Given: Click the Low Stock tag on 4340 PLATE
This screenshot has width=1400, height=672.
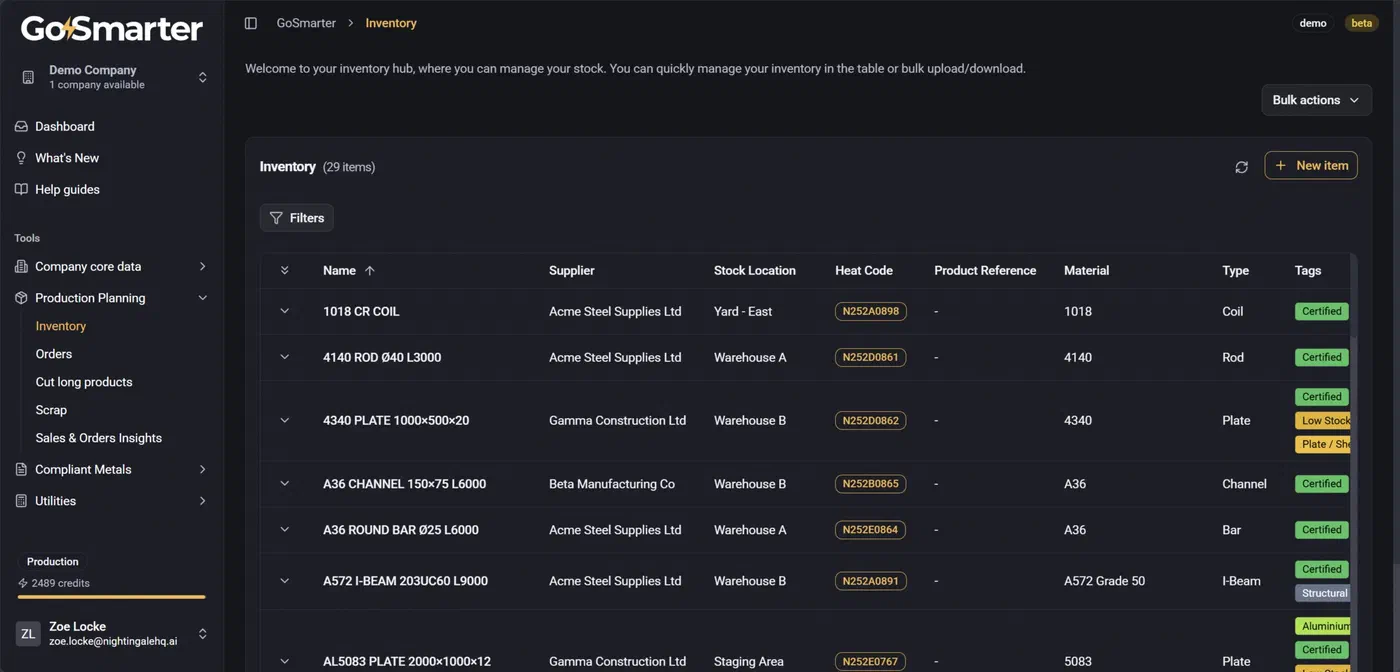Looking at the screenshot, I should [x=1323, y=421].
